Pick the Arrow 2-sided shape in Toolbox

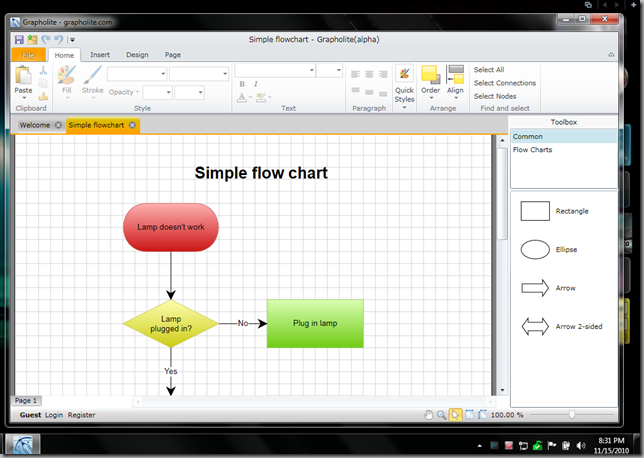pyautogui.click(x=535, y=327)
